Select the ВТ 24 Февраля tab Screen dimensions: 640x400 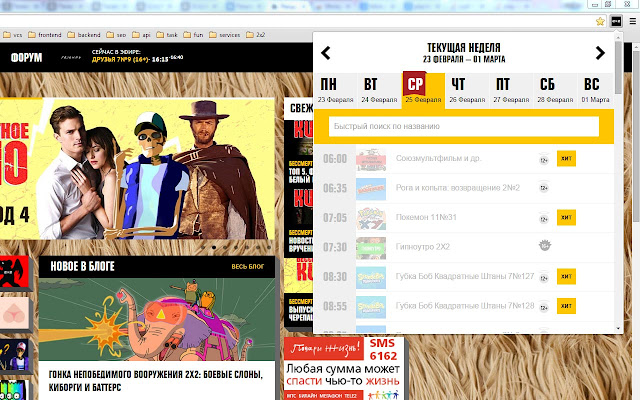coord(379,90)
